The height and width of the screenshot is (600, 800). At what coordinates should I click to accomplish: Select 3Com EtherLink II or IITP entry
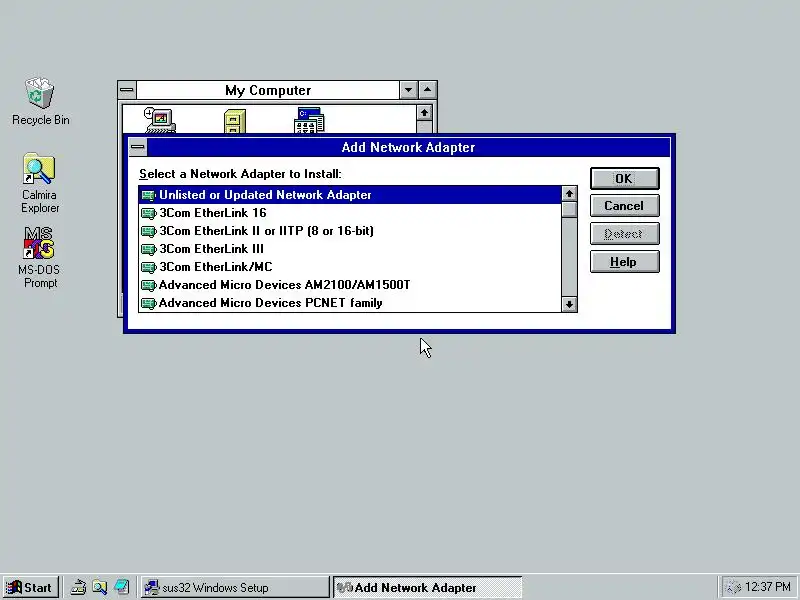coord(350,231)
